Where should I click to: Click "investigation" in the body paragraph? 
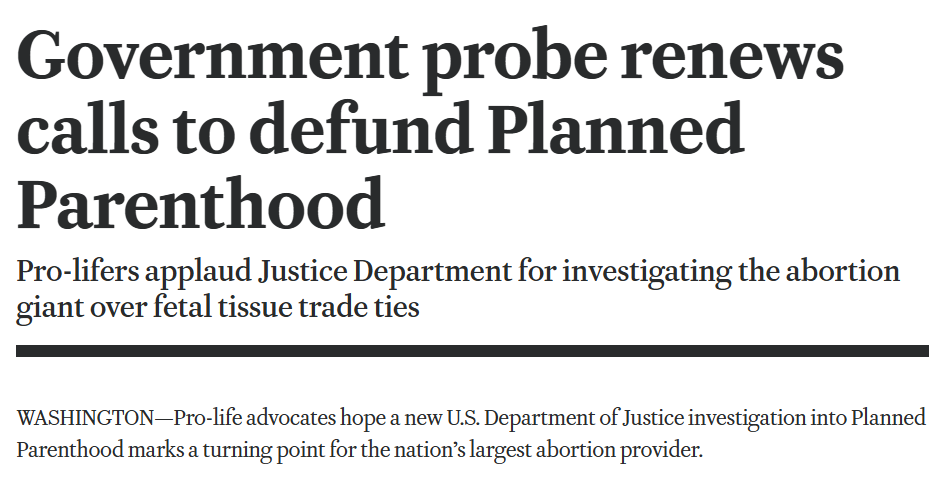[x=737, y=417]
